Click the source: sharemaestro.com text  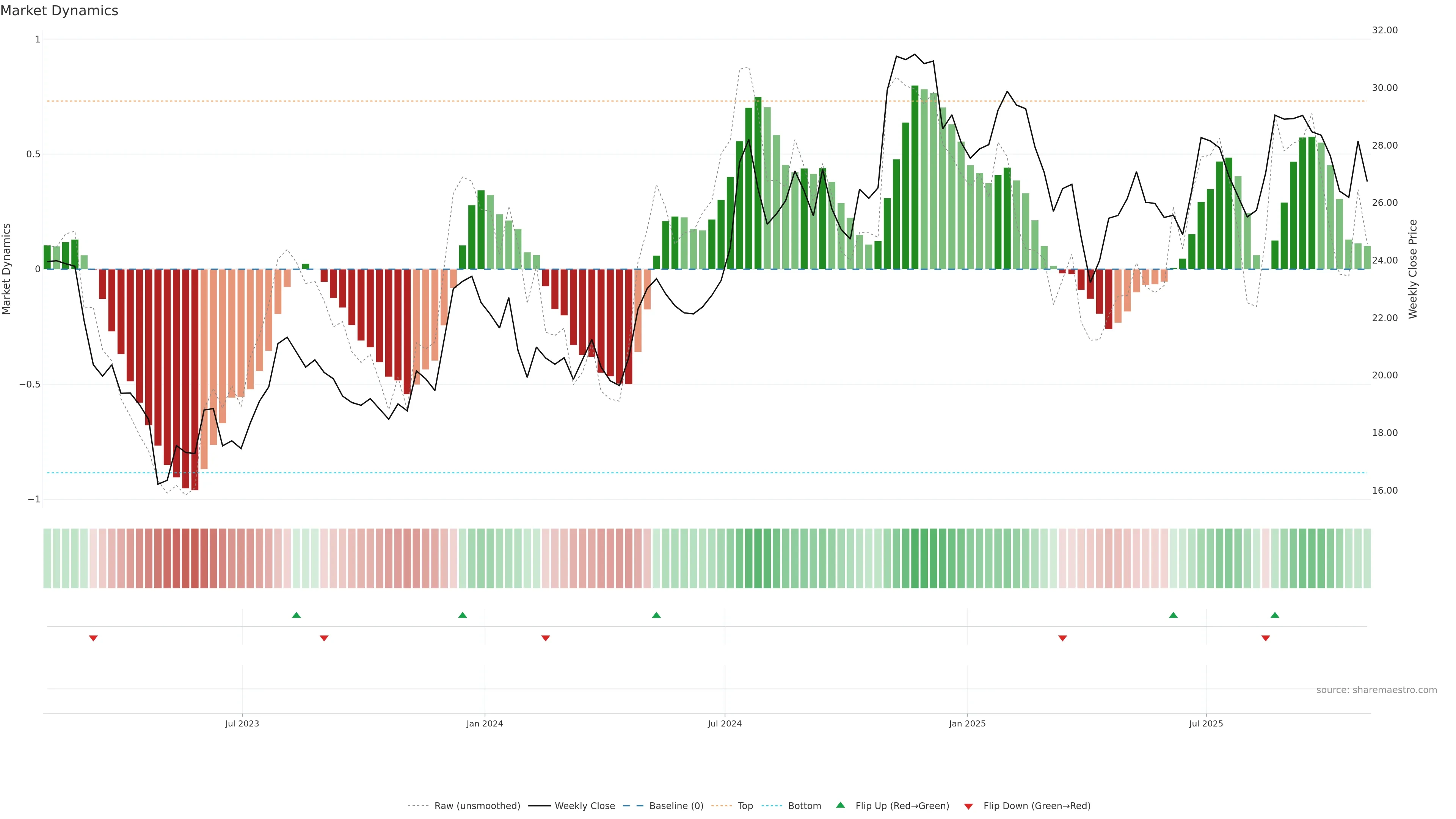coord(1376,690)
